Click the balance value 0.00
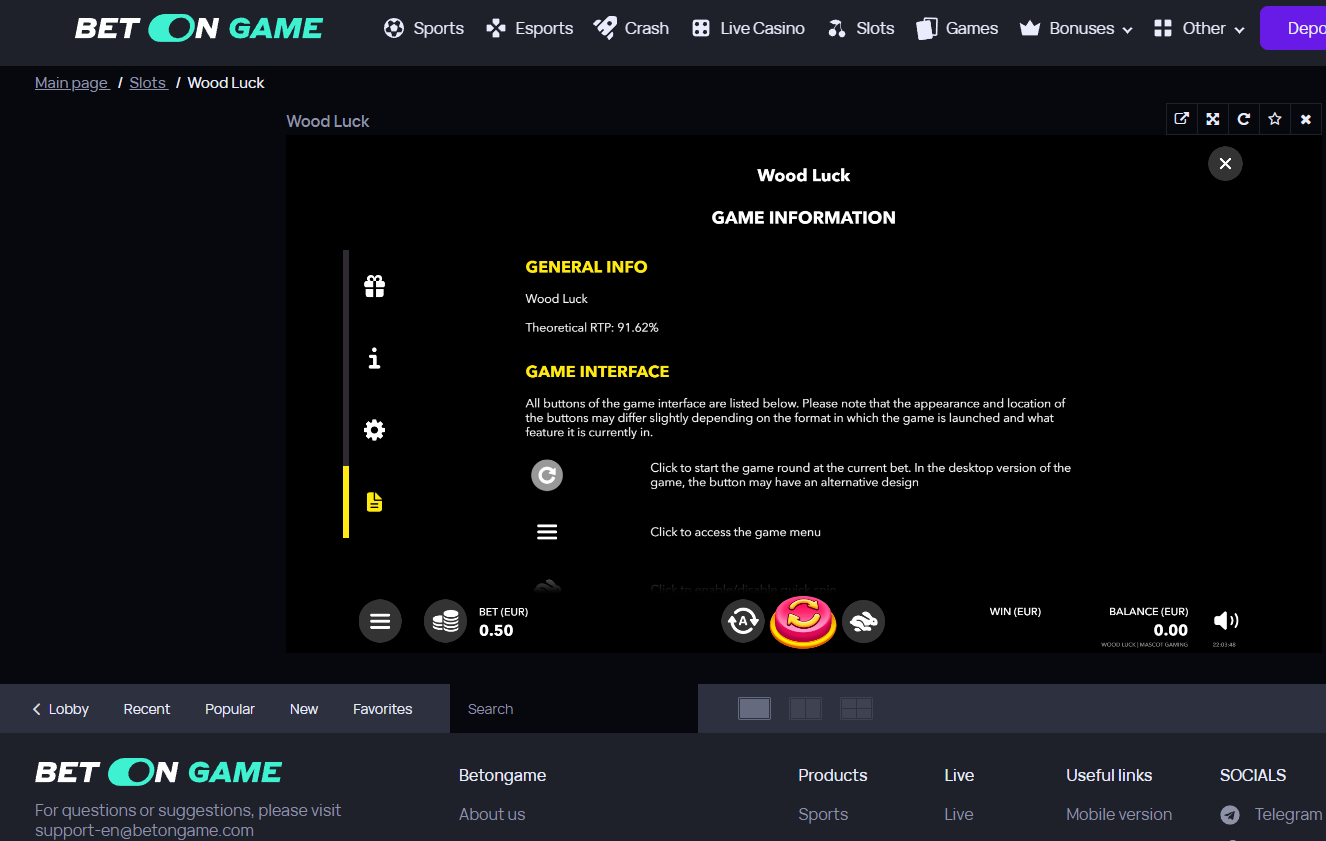The image size is (1326, 841). (1171, 630)
